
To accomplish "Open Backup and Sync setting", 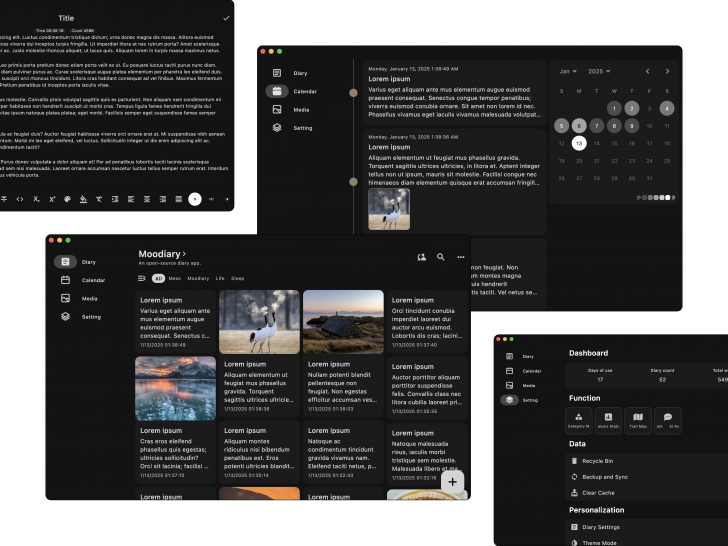I will click(647, 477).
